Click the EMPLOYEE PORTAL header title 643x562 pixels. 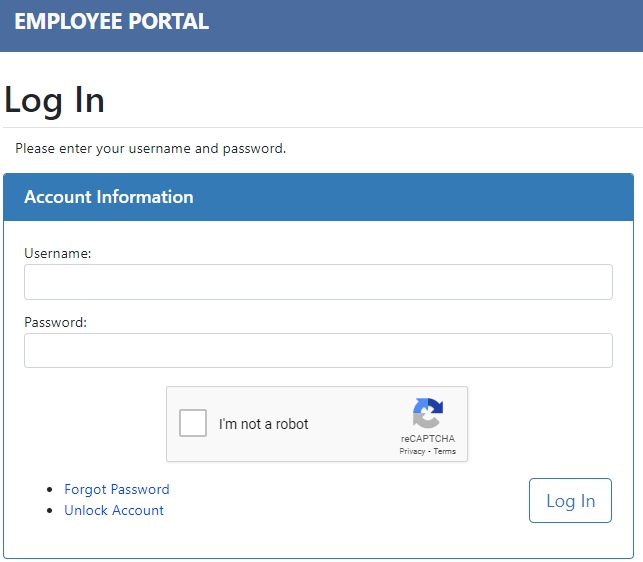tap(112, 22)
